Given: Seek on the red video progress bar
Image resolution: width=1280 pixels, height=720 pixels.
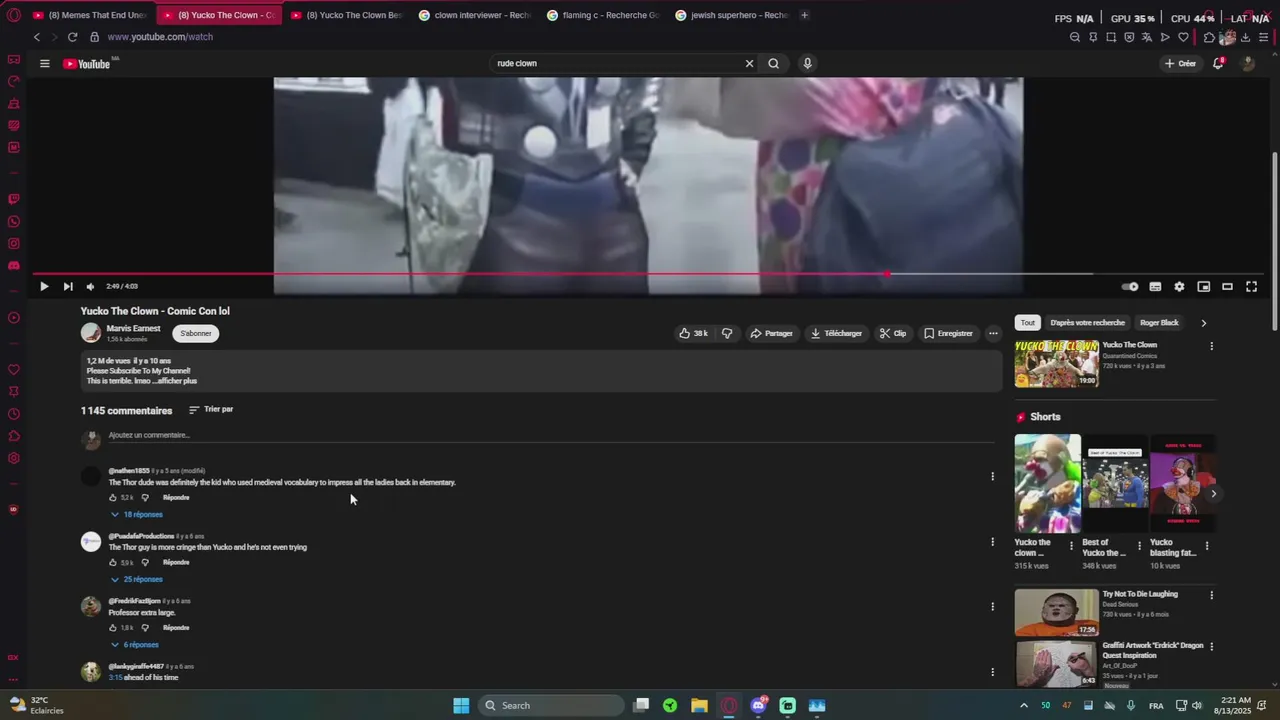Looking at the screenshot, I should pyautogui.click(x=650, y=274).
